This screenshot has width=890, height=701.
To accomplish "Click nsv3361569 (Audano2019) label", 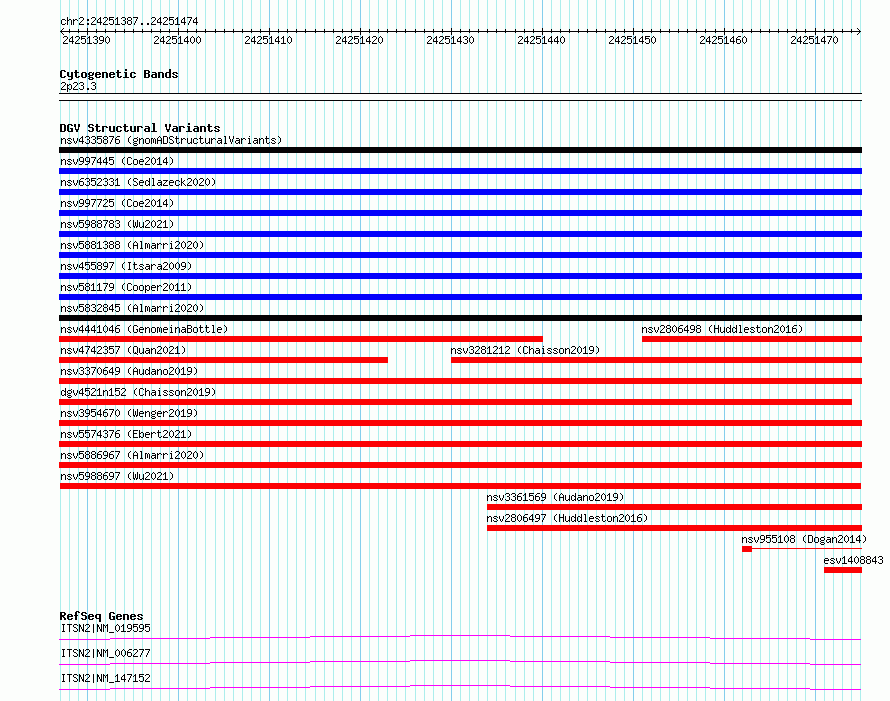I will (x=555, y=497).
